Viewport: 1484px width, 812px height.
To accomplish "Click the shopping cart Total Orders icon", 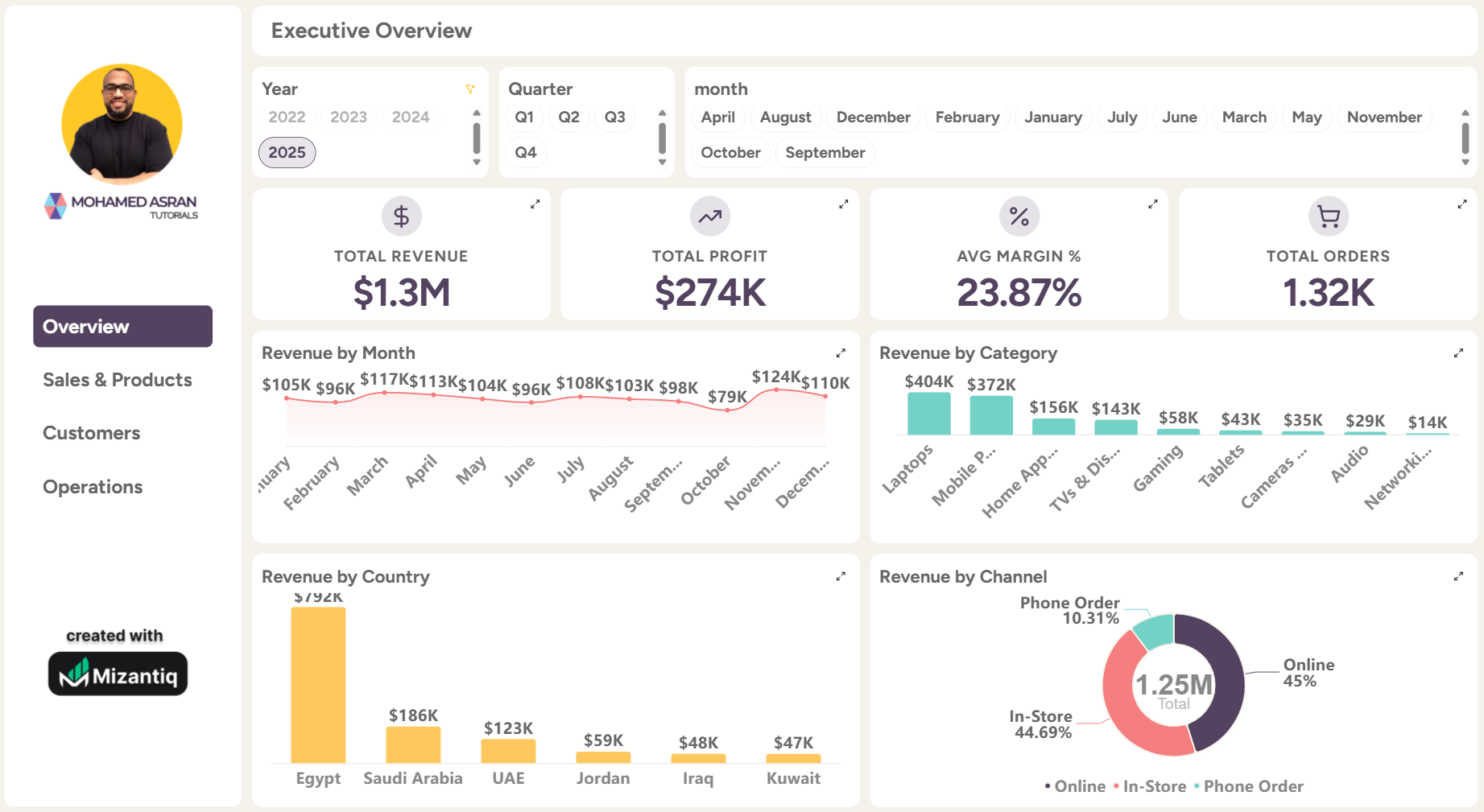I will (x=1329, y=216).
